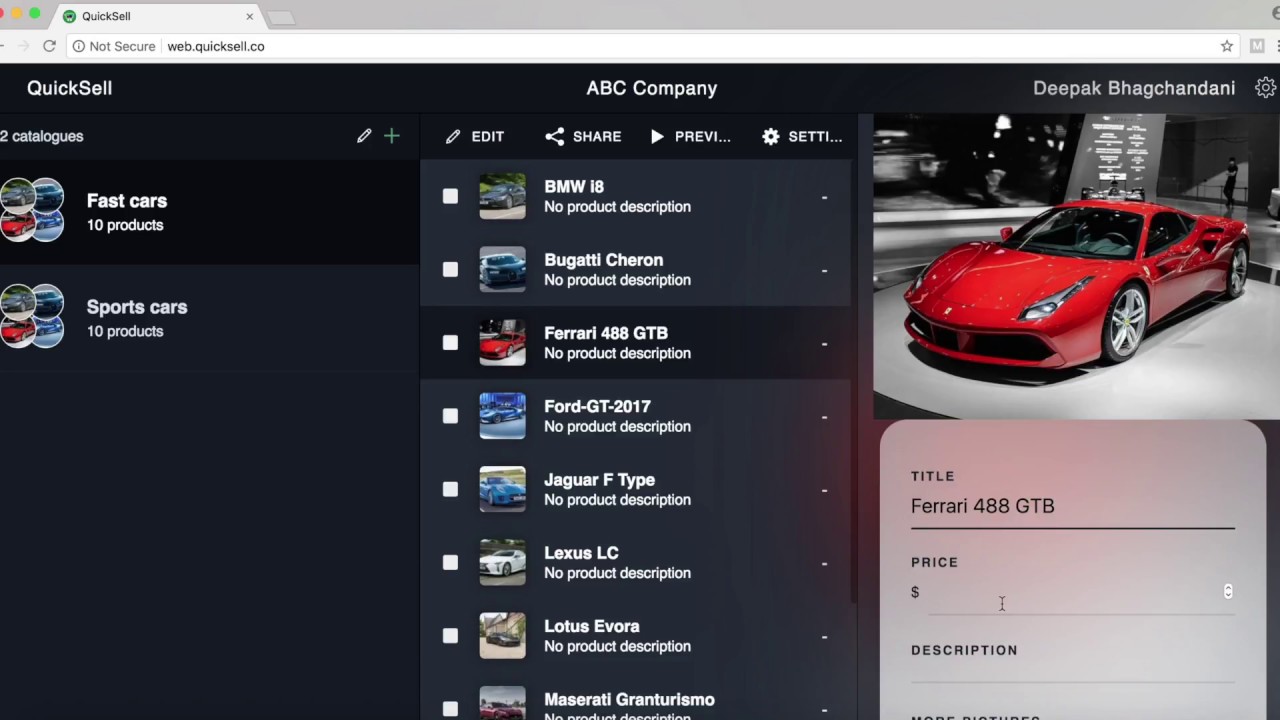Screen dimensions: 1280x720
Task: Click the Ferrari 488 GTB thumbnail
Action: click(x=502, y=342)
